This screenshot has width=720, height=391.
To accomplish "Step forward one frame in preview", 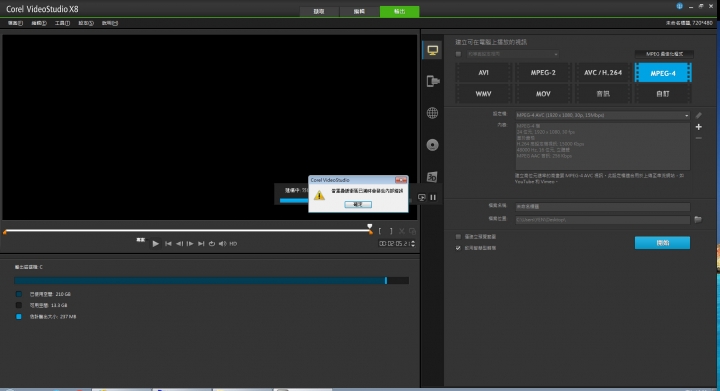I will [190, 244].
